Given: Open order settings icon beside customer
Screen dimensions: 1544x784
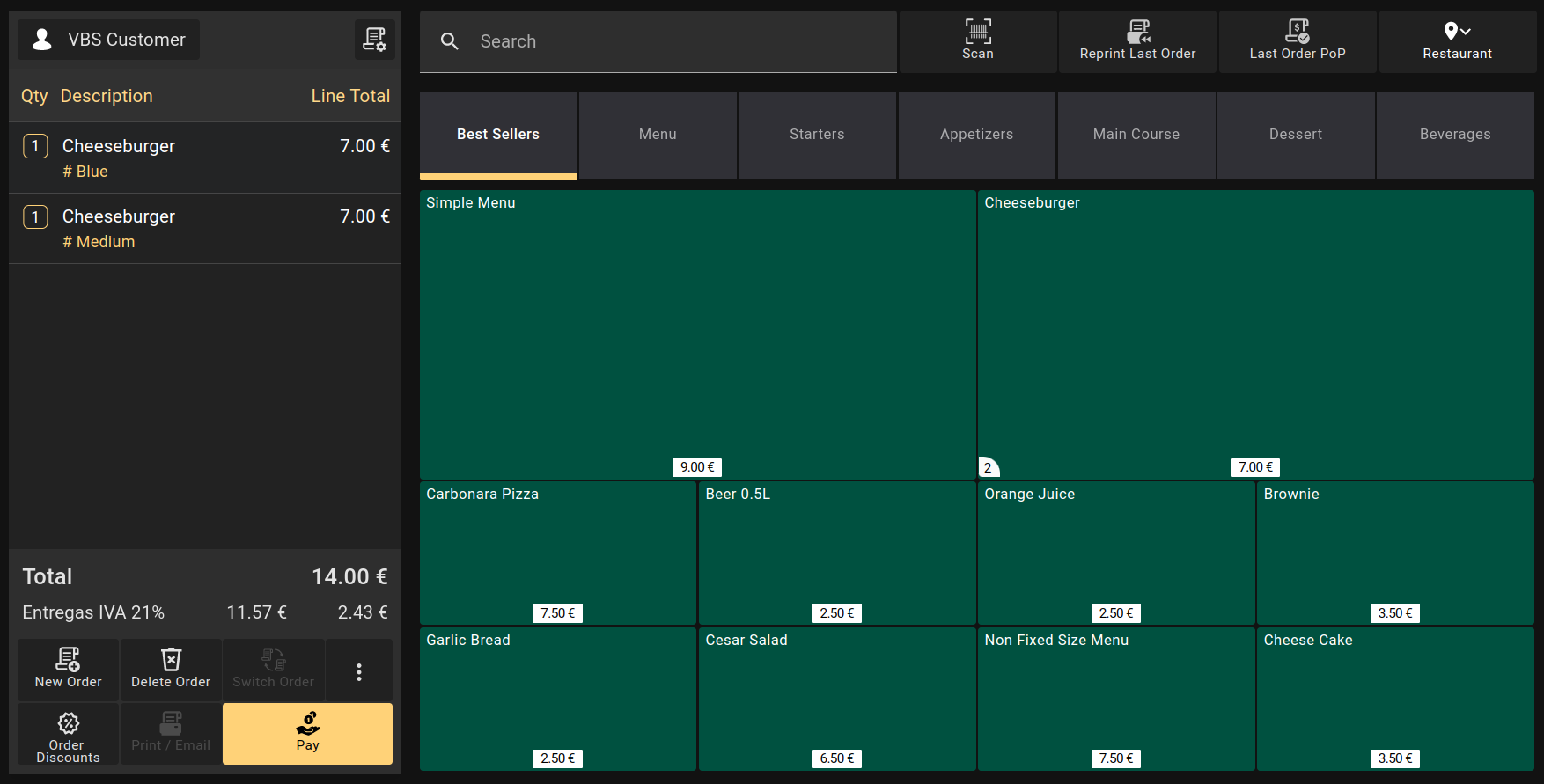Looking at the screenshot, I should 374,40.
